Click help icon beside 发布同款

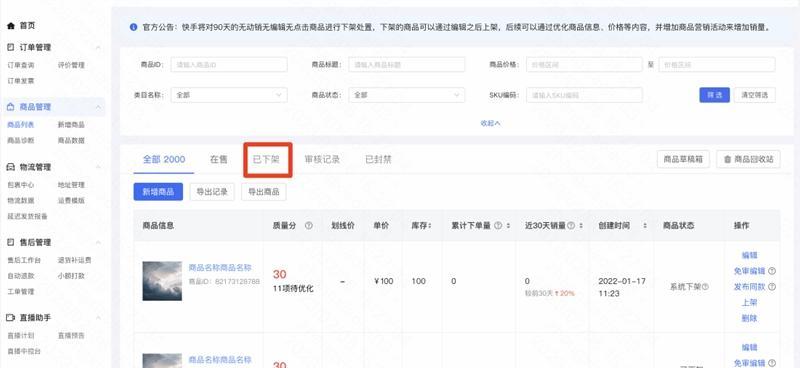772,287
